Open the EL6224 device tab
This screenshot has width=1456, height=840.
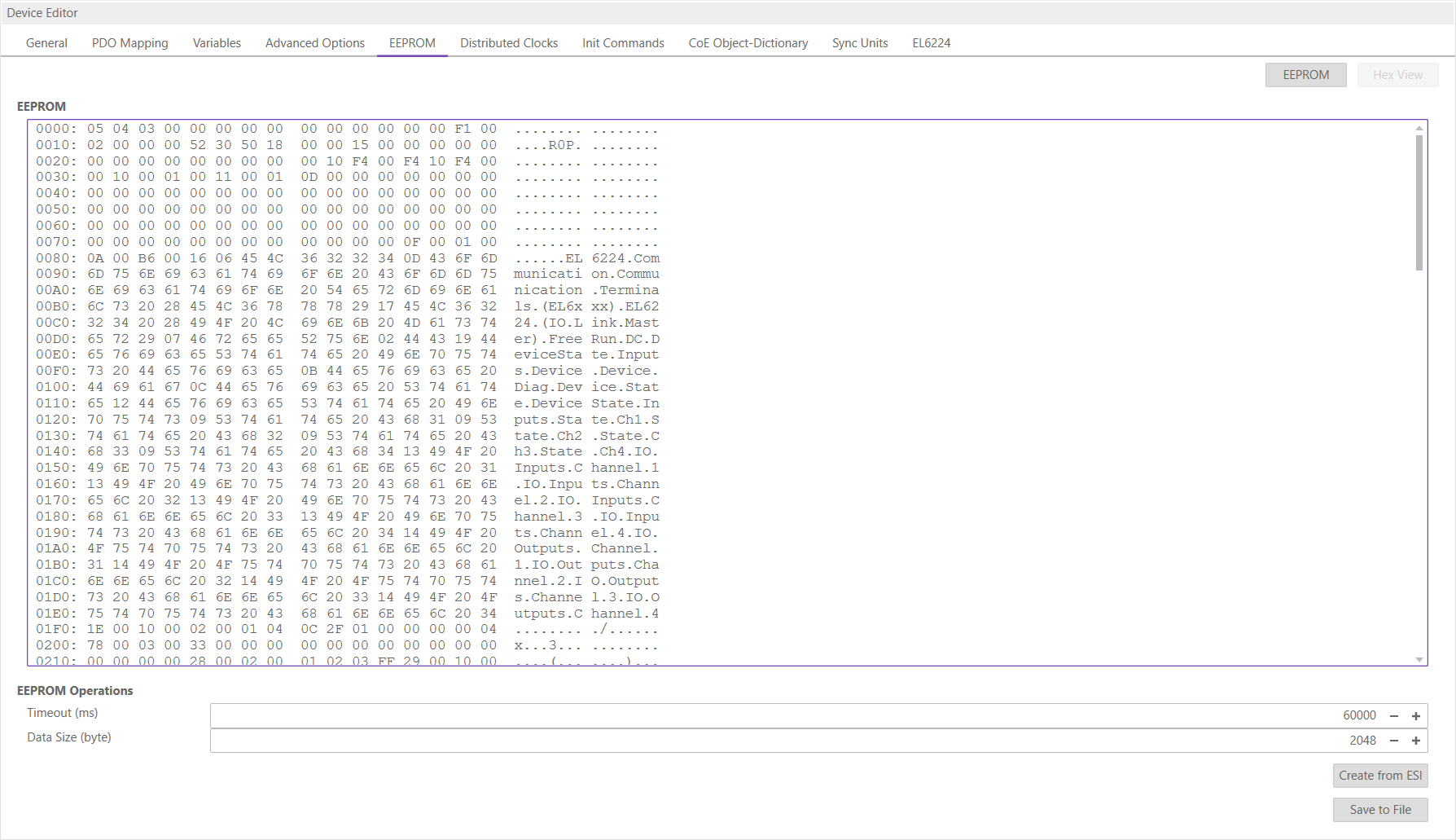pos(931,42)
